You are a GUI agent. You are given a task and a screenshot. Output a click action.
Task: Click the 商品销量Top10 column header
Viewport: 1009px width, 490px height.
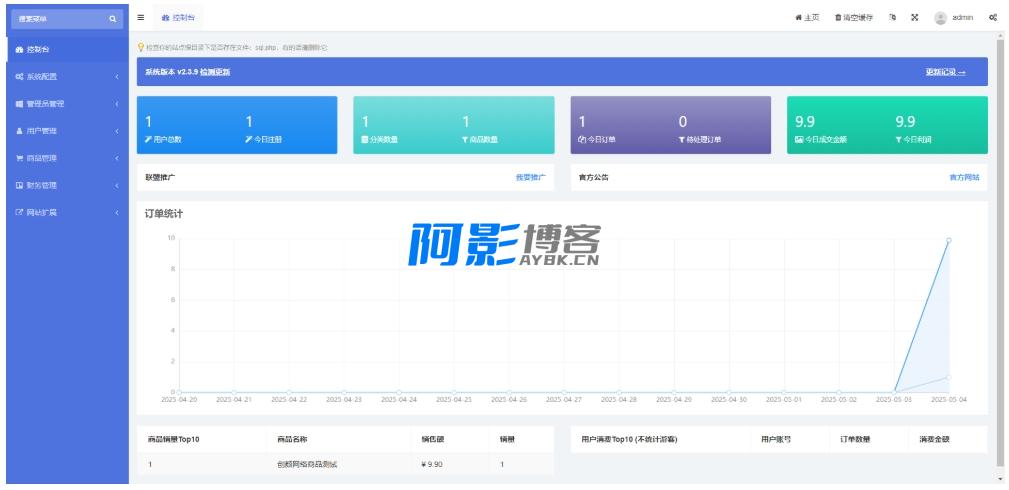[x=174, y=440]
